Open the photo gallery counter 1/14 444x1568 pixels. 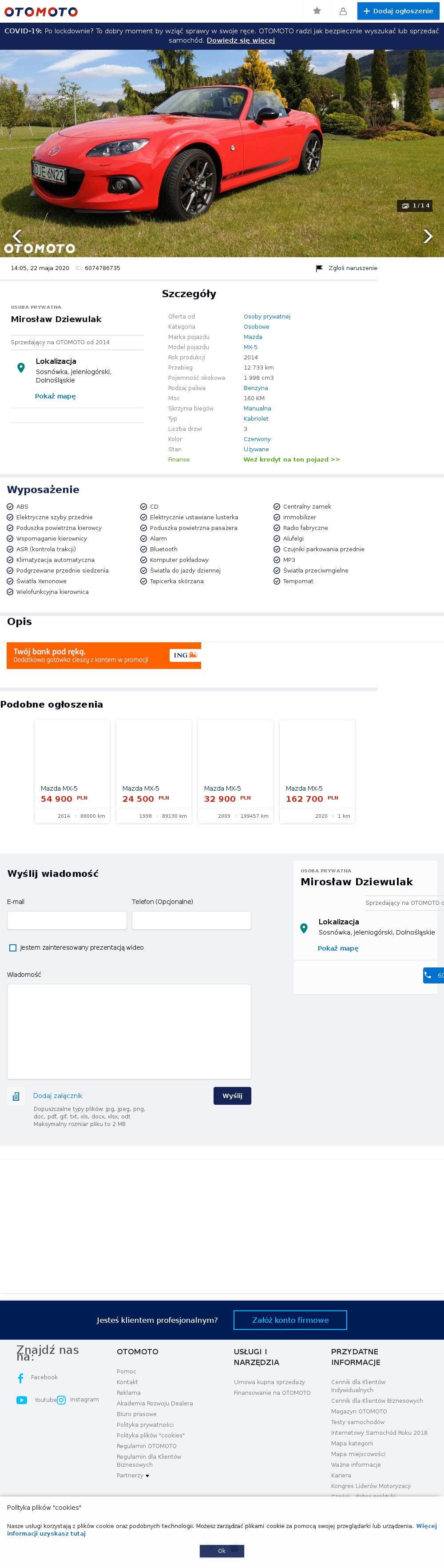point(416,206)
